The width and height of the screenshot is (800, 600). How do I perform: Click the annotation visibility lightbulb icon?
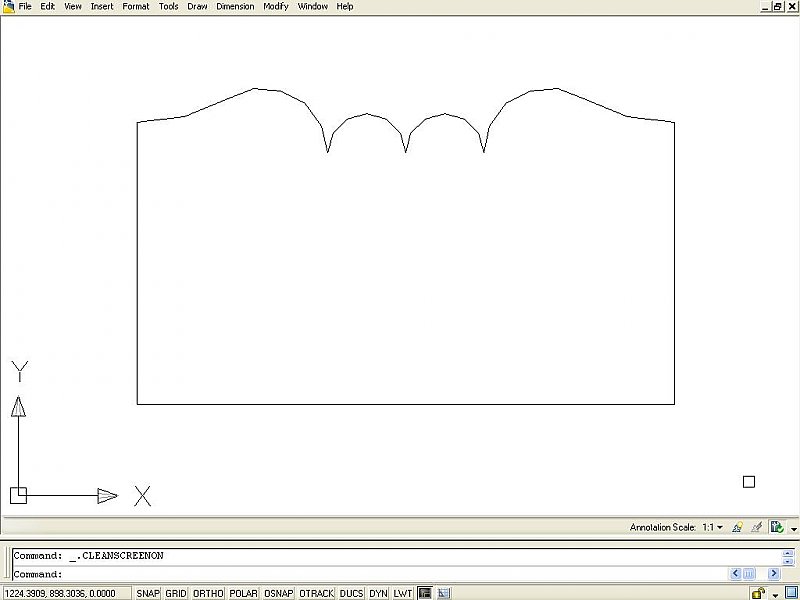coord(737,527)
